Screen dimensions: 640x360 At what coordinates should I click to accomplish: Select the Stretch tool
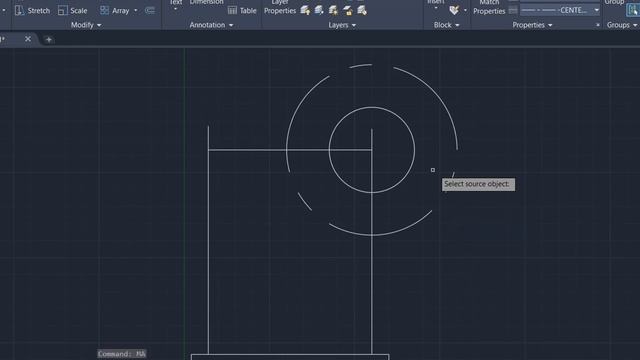tap(32, 11)
